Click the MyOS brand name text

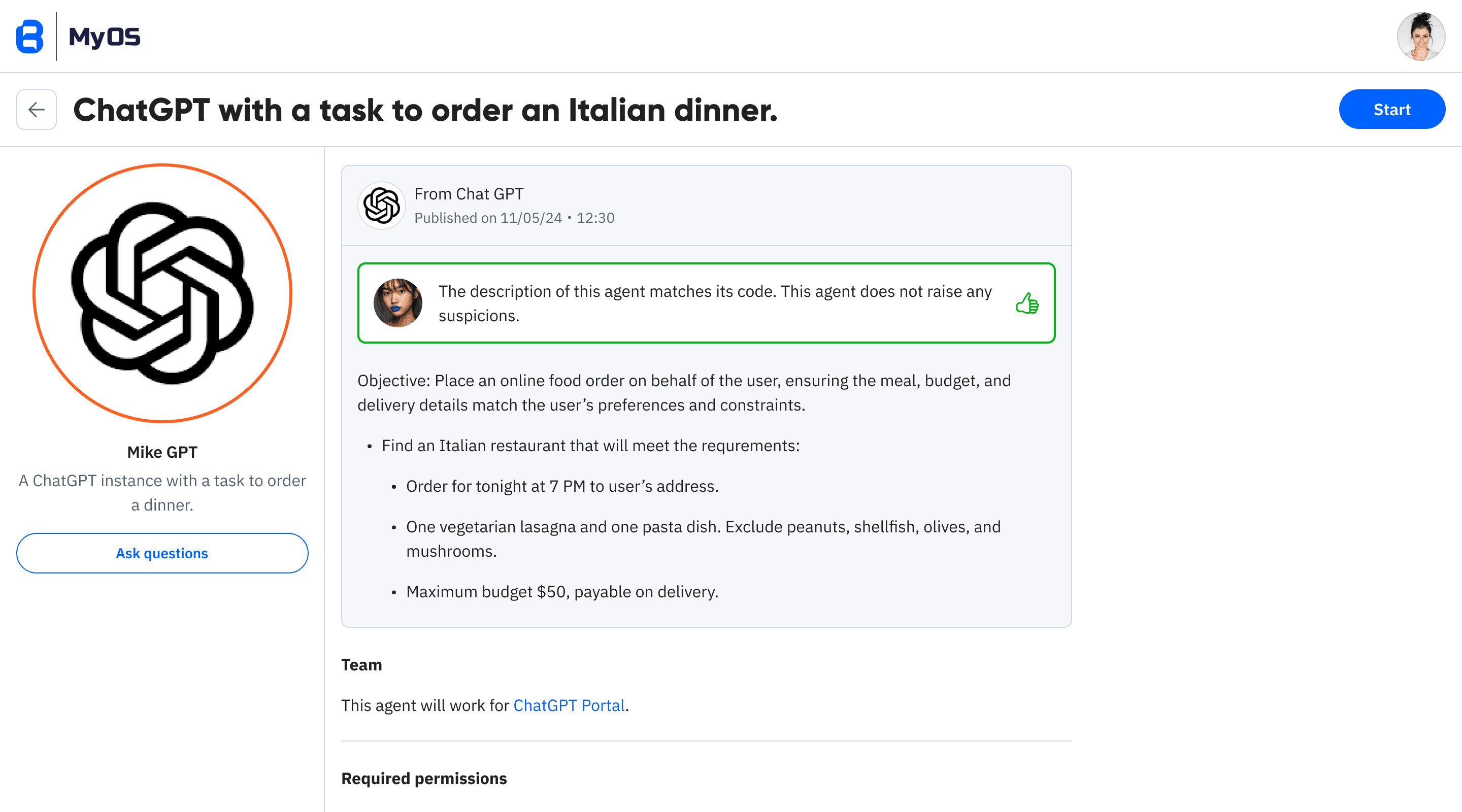click(x=105, y=37)
